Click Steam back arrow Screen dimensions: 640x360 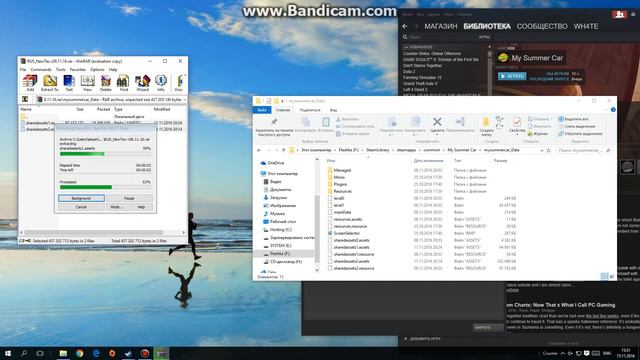405,26
